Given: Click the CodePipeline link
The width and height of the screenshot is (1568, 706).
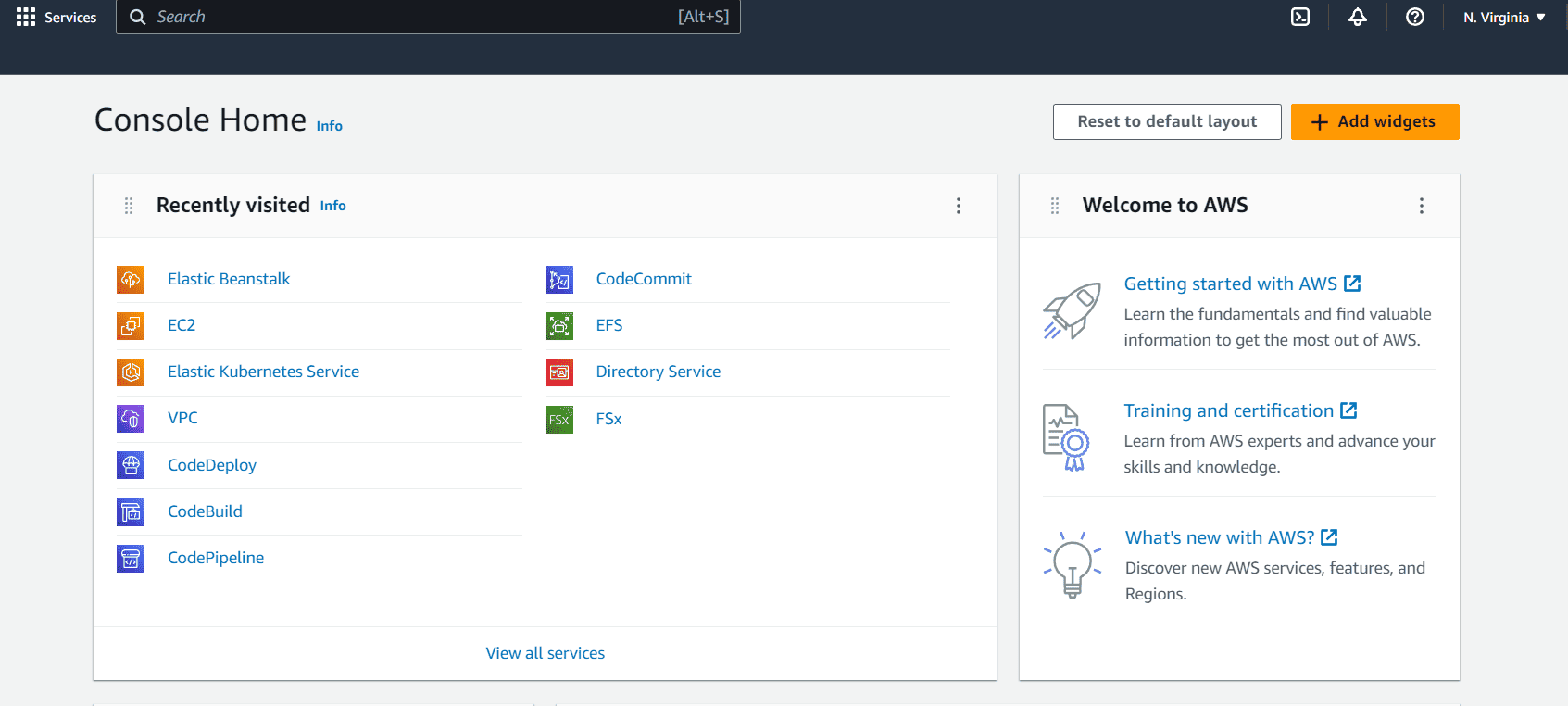Looking at the screenshot, I should (216, 558).
